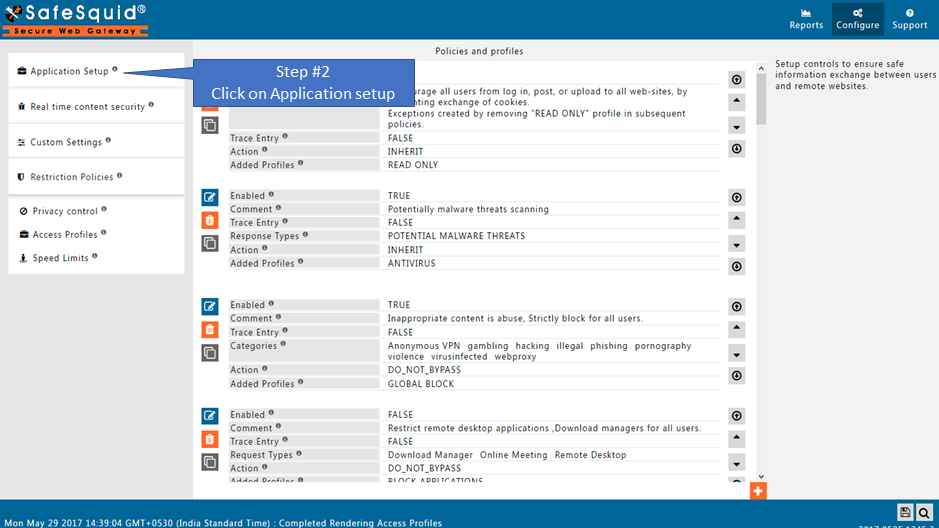Move ANTIVIRUS policy to top
Screen dimensions: 939x528
pyautogui.click(x=737, y=198)
